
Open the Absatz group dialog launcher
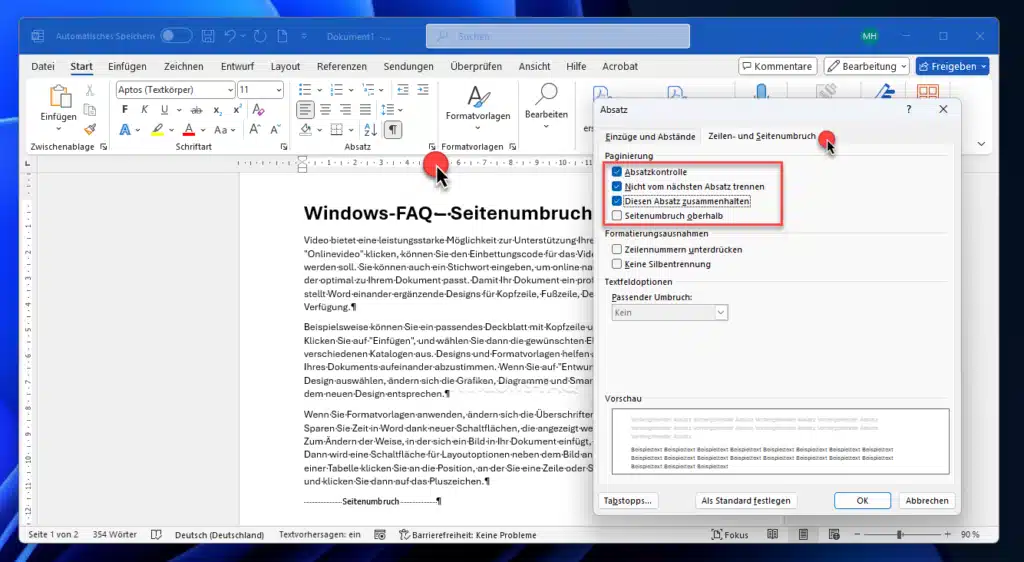[x=432, y=147]
